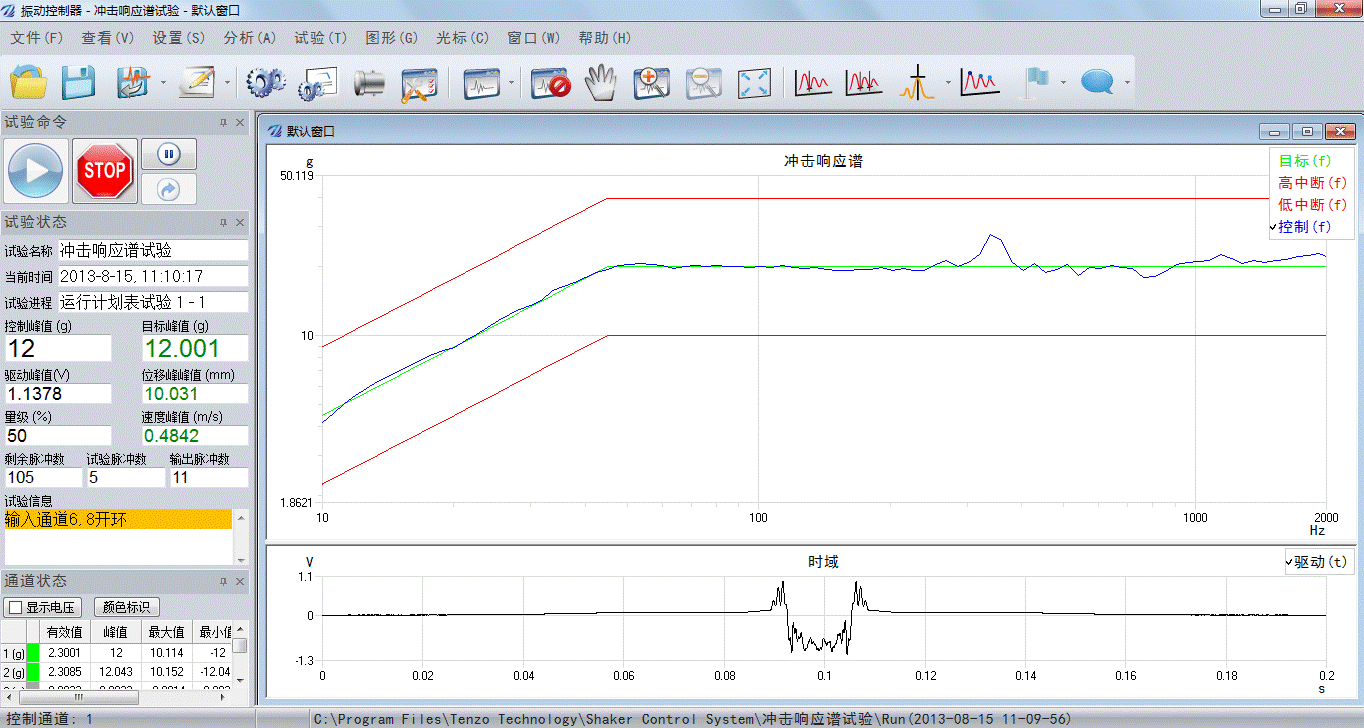Click the tools and checklist window icon
Image resolution: width=1364 pixels, height=728 pixels.
(420, 83)
